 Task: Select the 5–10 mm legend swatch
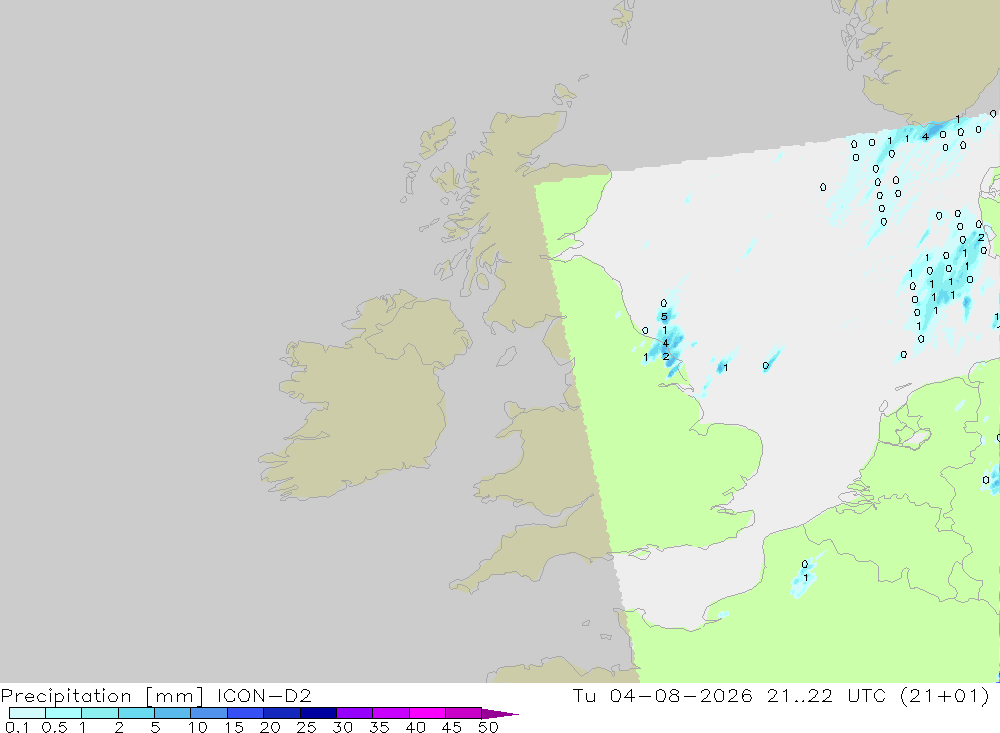[173, 713]
